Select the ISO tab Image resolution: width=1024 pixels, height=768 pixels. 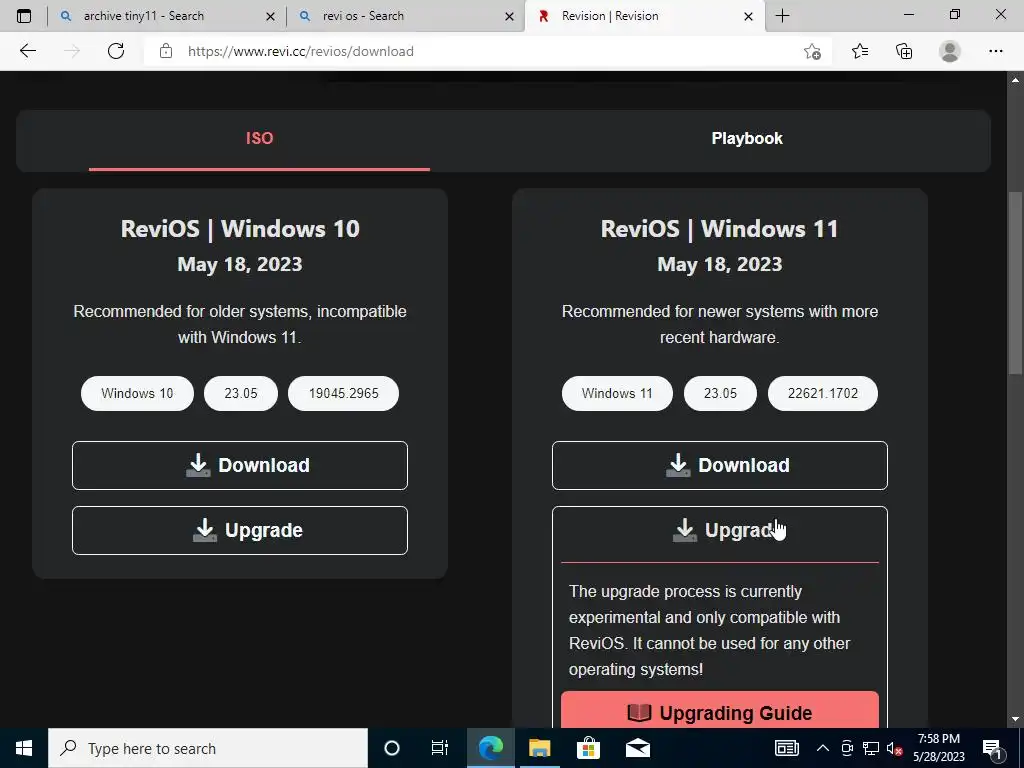coord(259,138)
